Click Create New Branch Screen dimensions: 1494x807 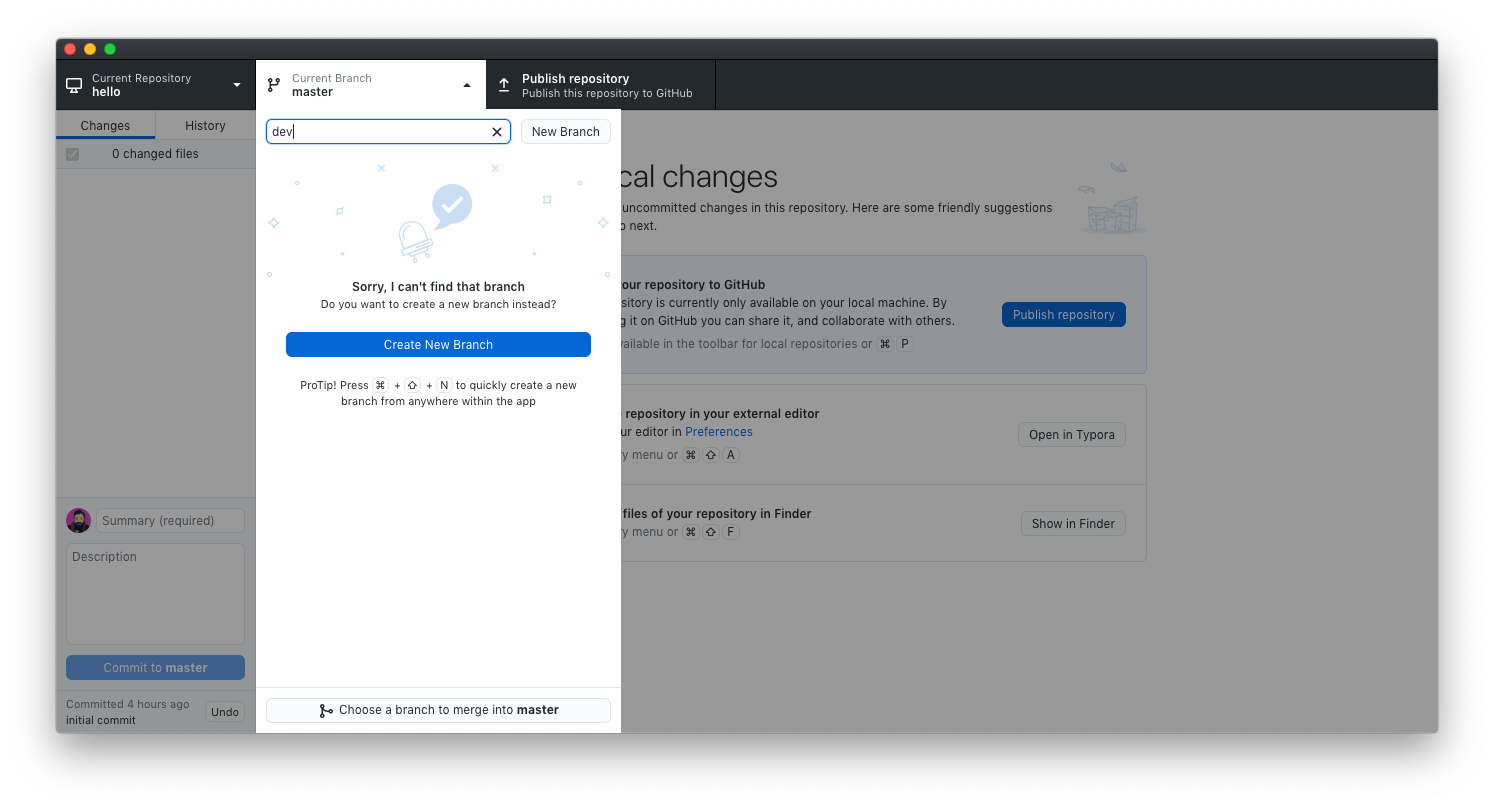click(x=438, y=344)
